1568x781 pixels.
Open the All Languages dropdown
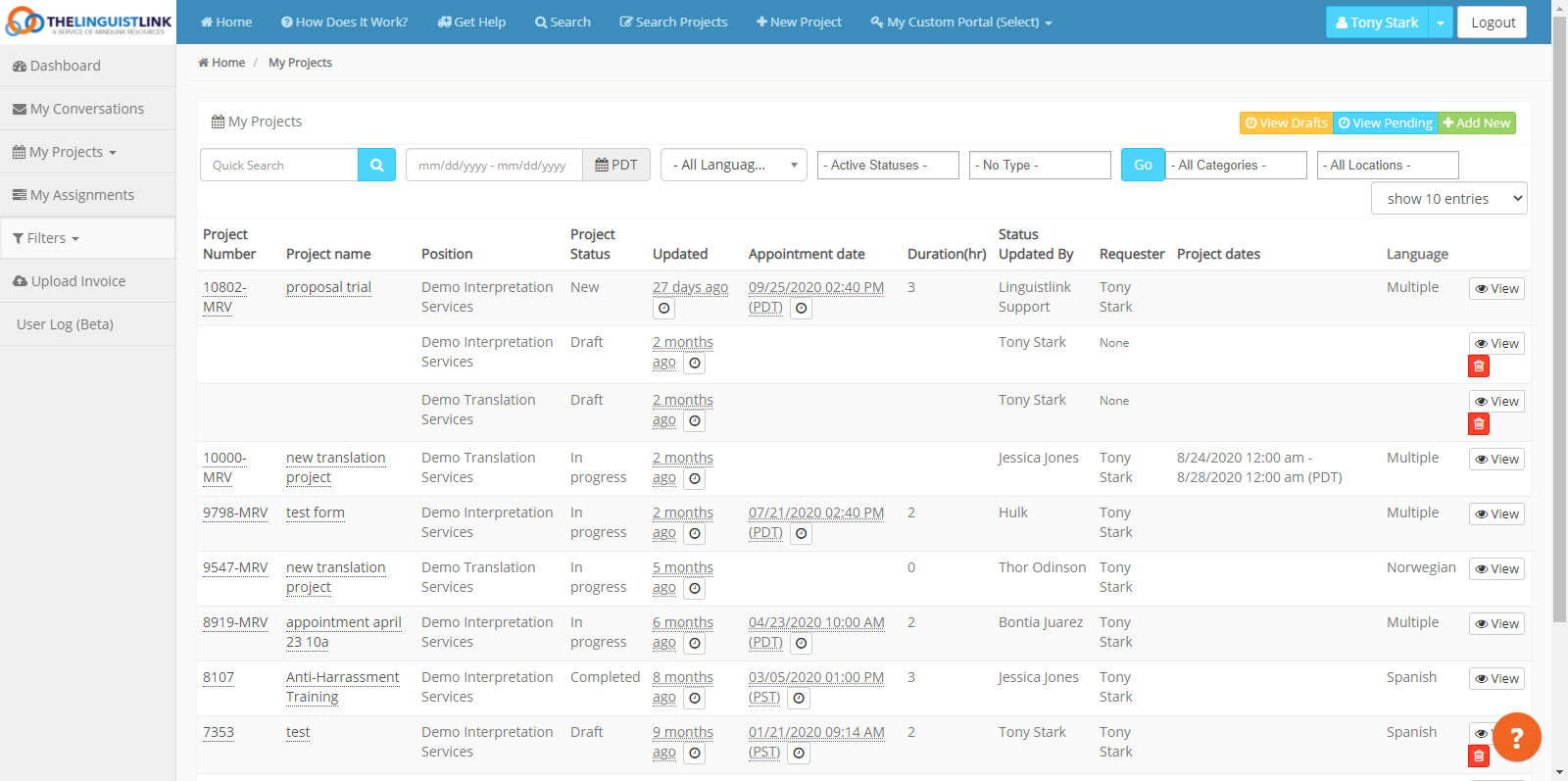[733, 166]
